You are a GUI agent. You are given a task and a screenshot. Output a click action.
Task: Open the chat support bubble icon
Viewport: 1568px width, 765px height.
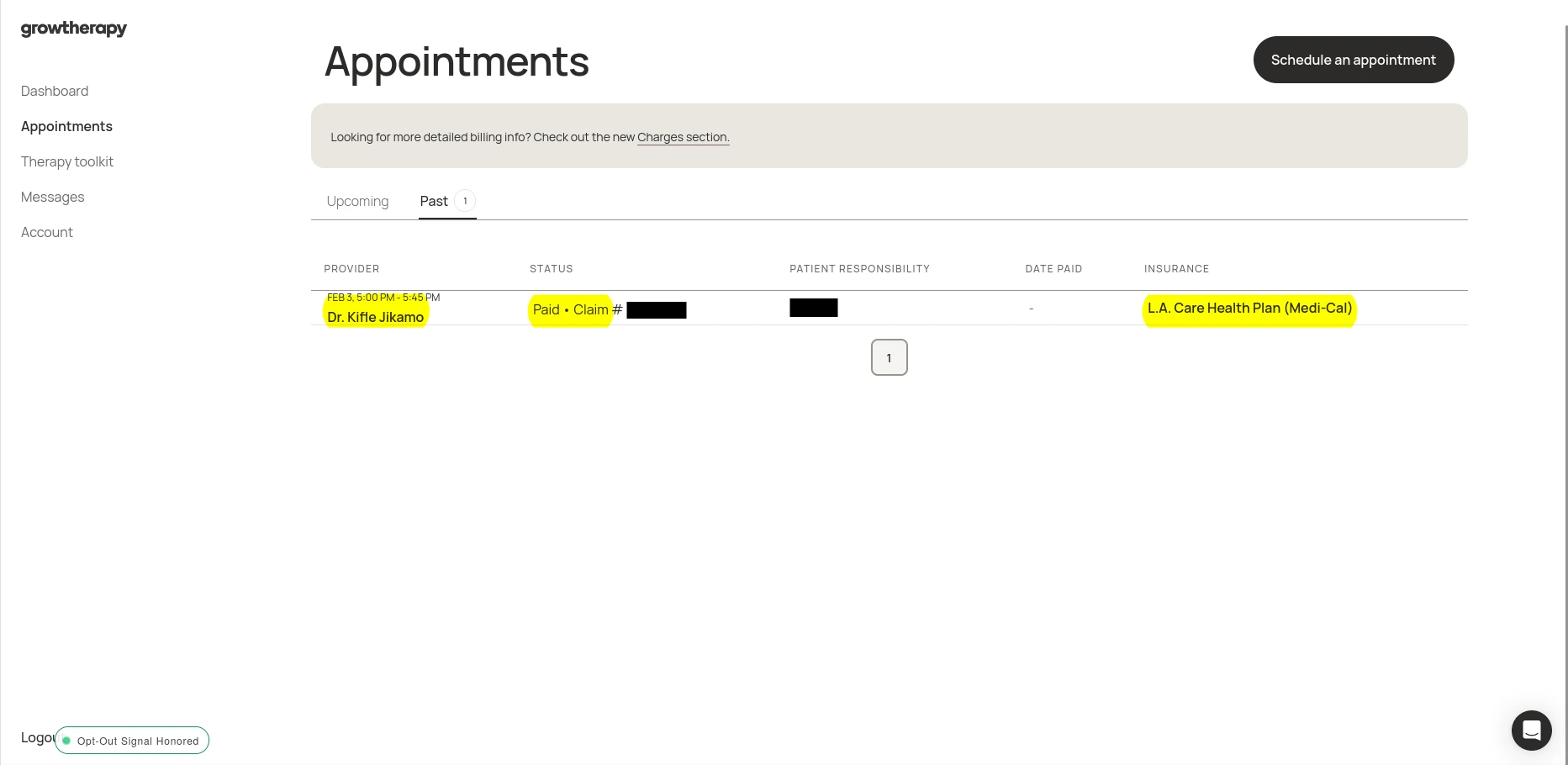1531,731
